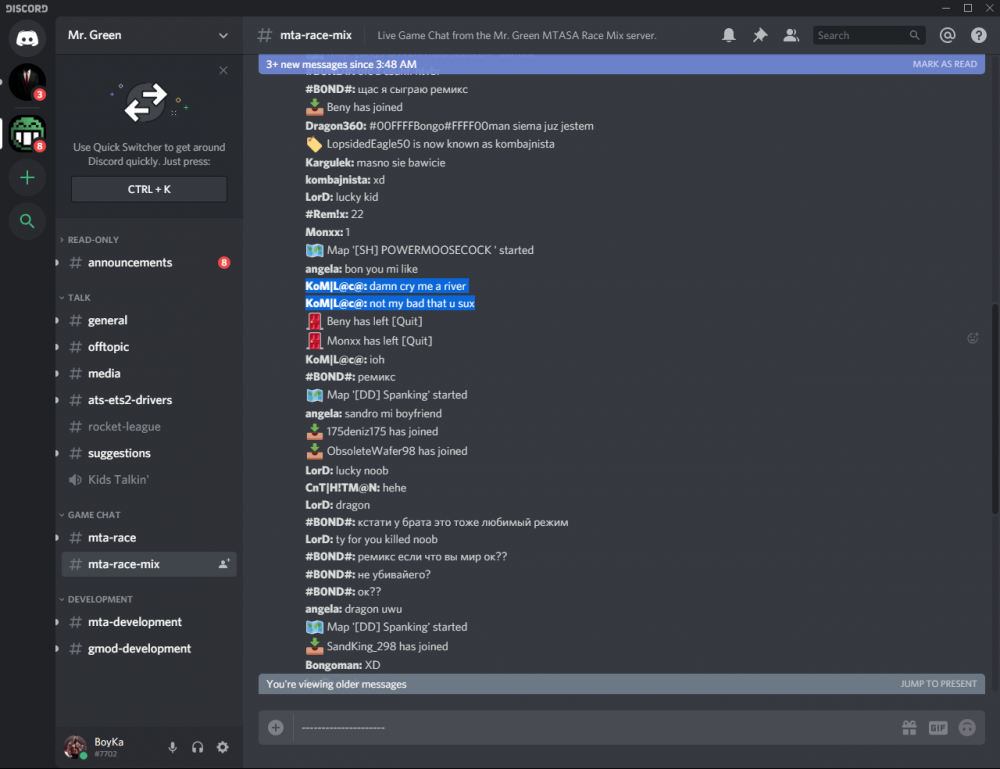Open the mentions @ inbox icon
1000x769 pixels.
(x=948, y=35)
